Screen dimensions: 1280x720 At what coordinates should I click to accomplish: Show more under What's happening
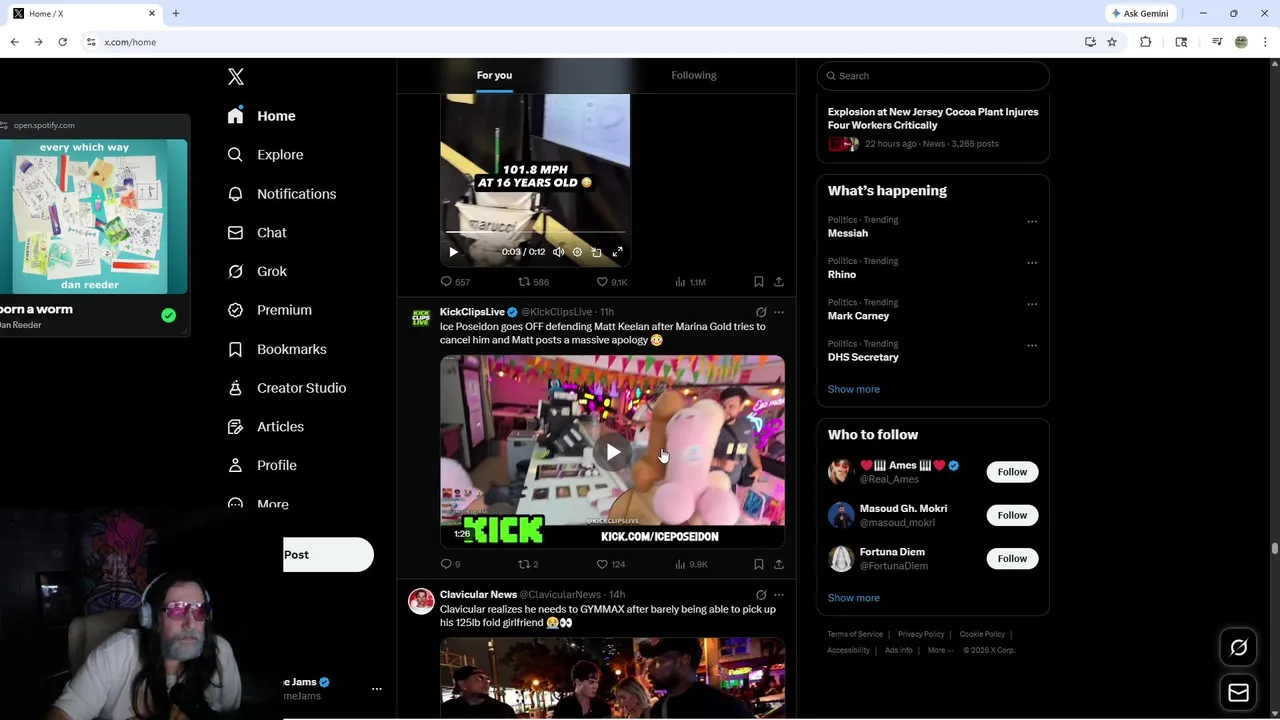point(854,389)
